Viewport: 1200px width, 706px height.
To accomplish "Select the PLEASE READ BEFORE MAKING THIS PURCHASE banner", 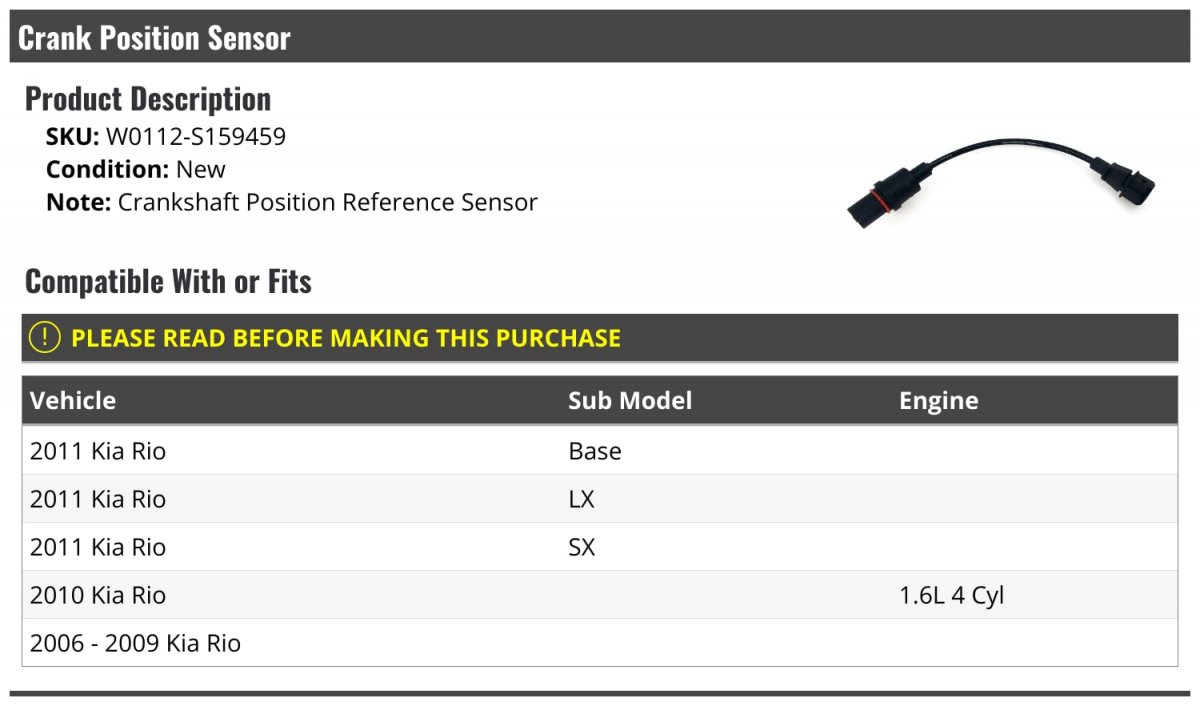I will click(x=600, y=338).
